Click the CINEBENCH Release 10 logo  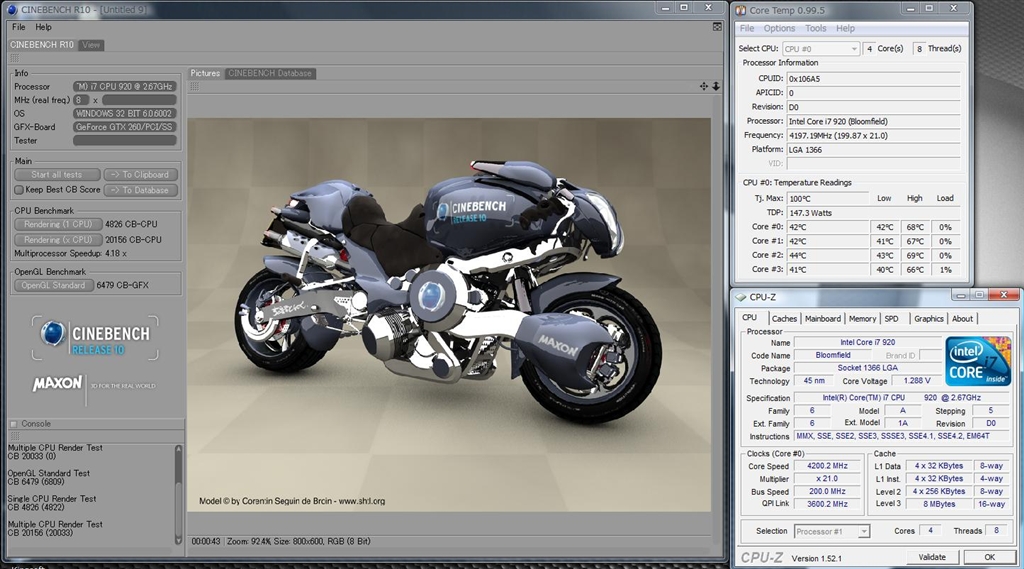pyautogui.click(x=95, y=336)
